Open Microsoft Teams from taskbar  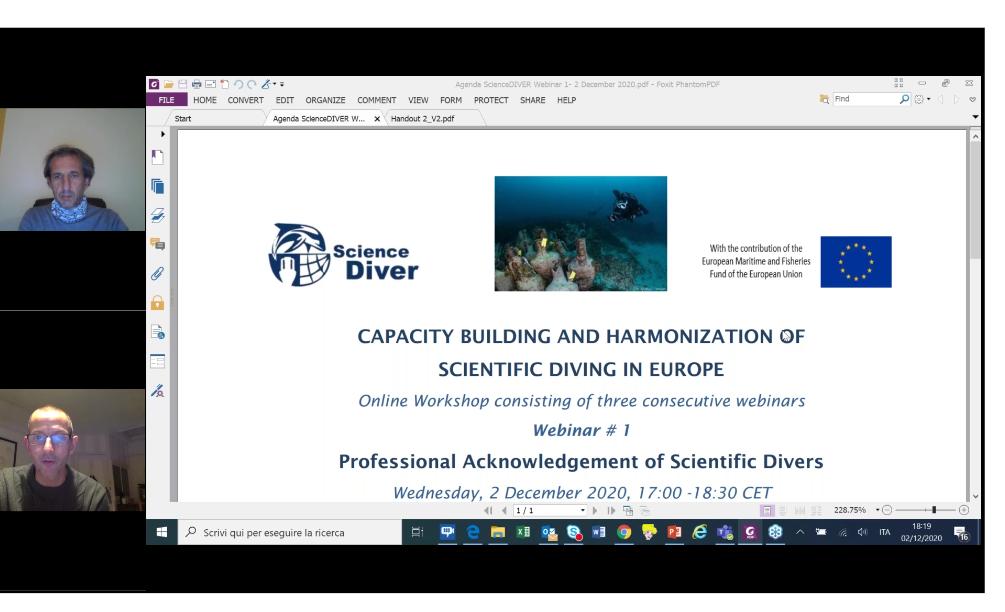(725, 532)
